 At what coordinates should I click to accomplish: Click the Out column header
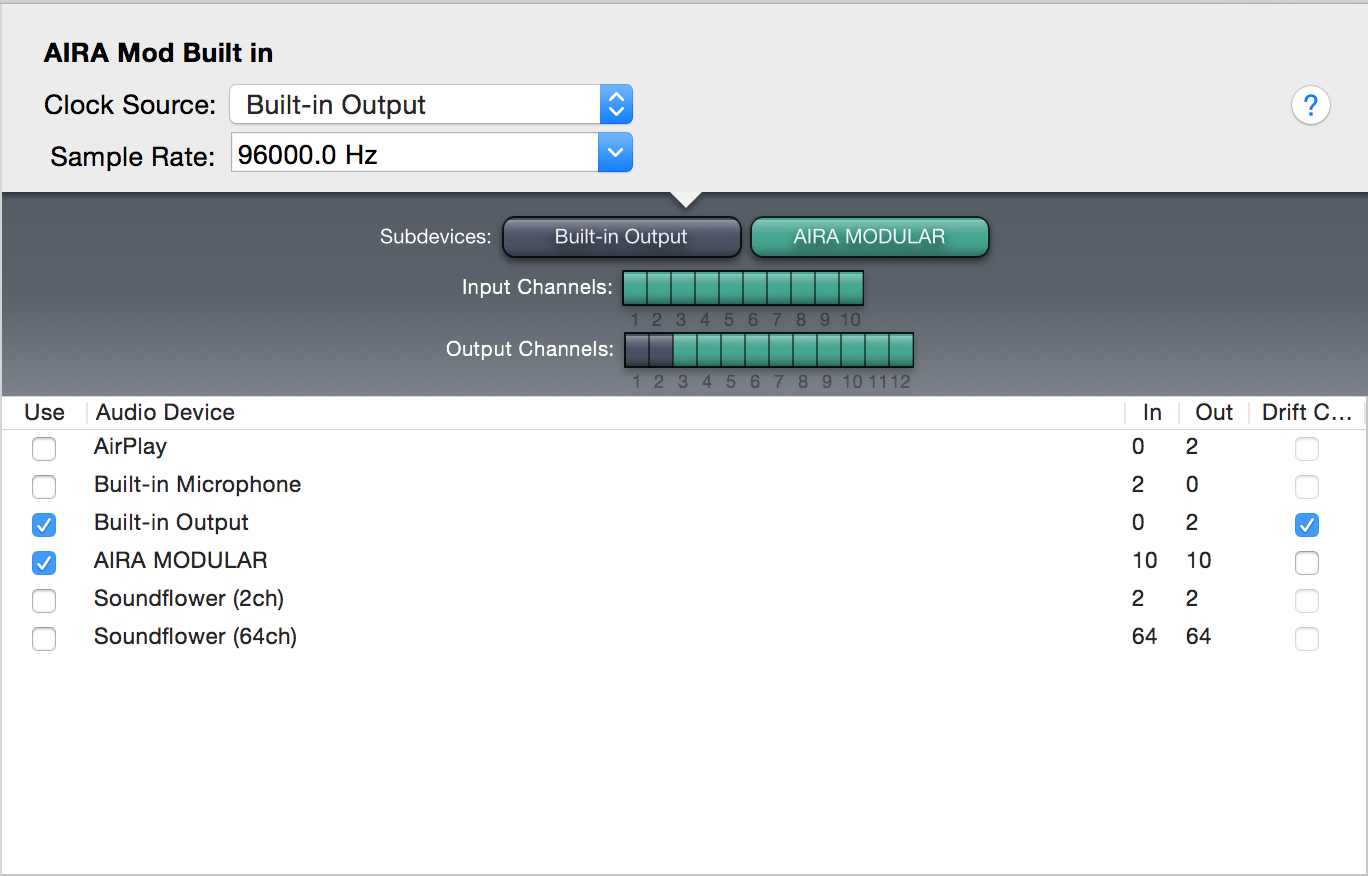(x=1214, y=413)
